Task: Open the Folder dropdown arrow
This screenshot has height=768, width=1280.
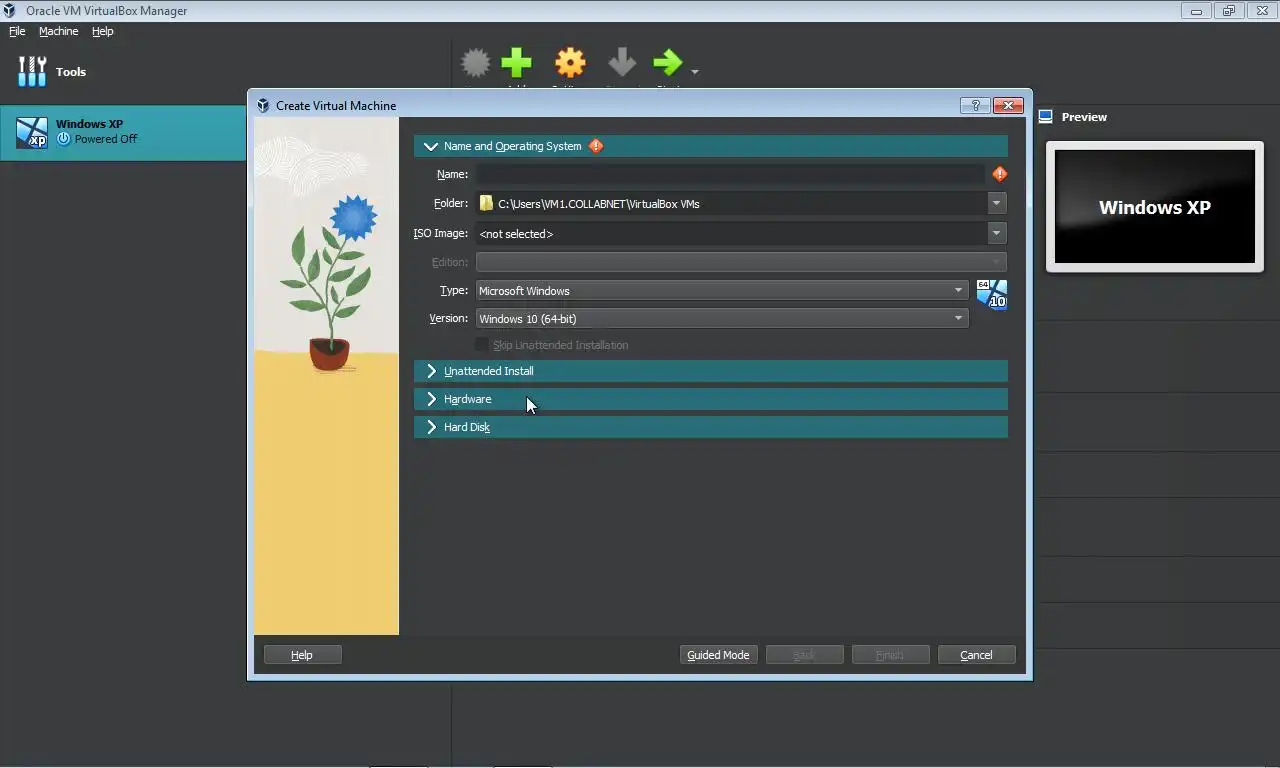Action: pyautogui.click(x=996, y=203)
